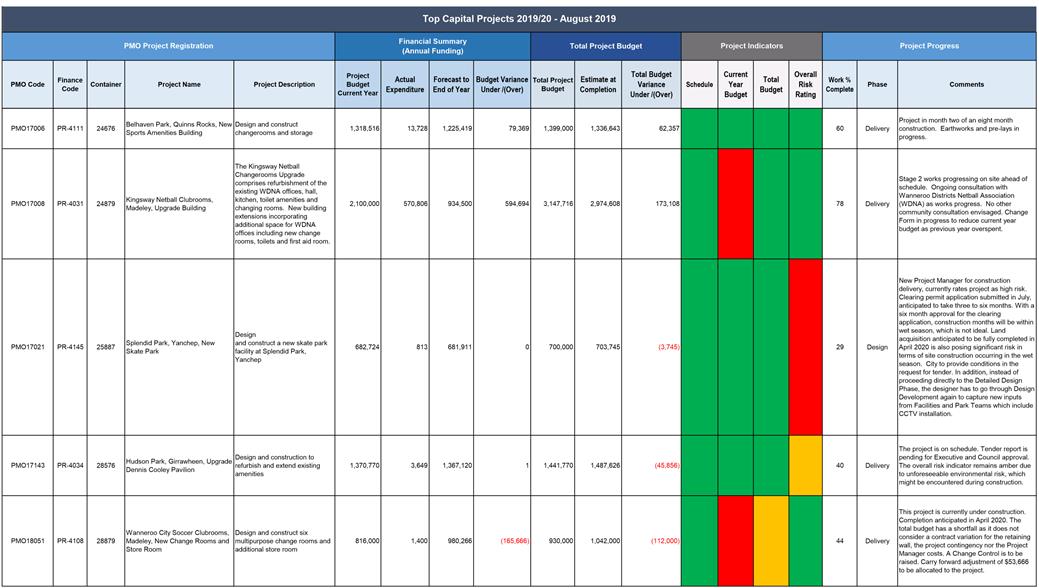Select the 'PMO Project Registration' group header
Screen dimensions: 1039x588
[168, 46]
